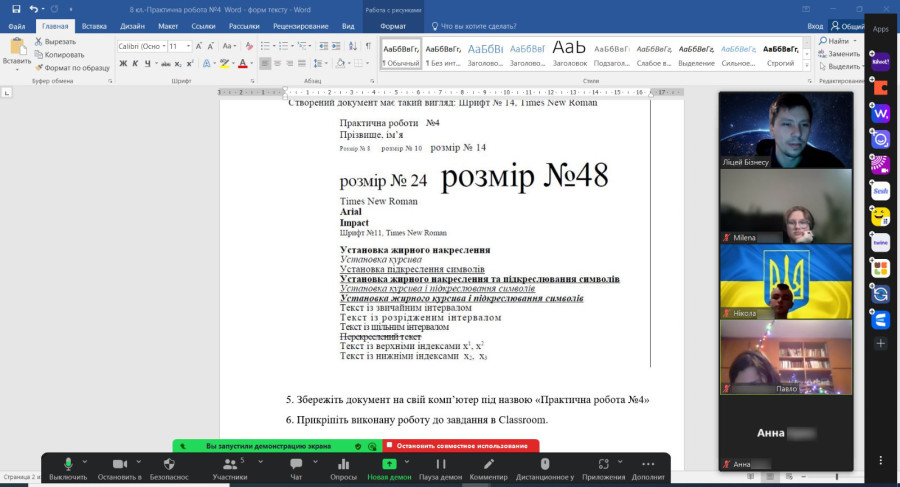The height and width of the screenshot is (487, 900).
Task: Increase paragraph indent
Action: (x=336, y=46)
